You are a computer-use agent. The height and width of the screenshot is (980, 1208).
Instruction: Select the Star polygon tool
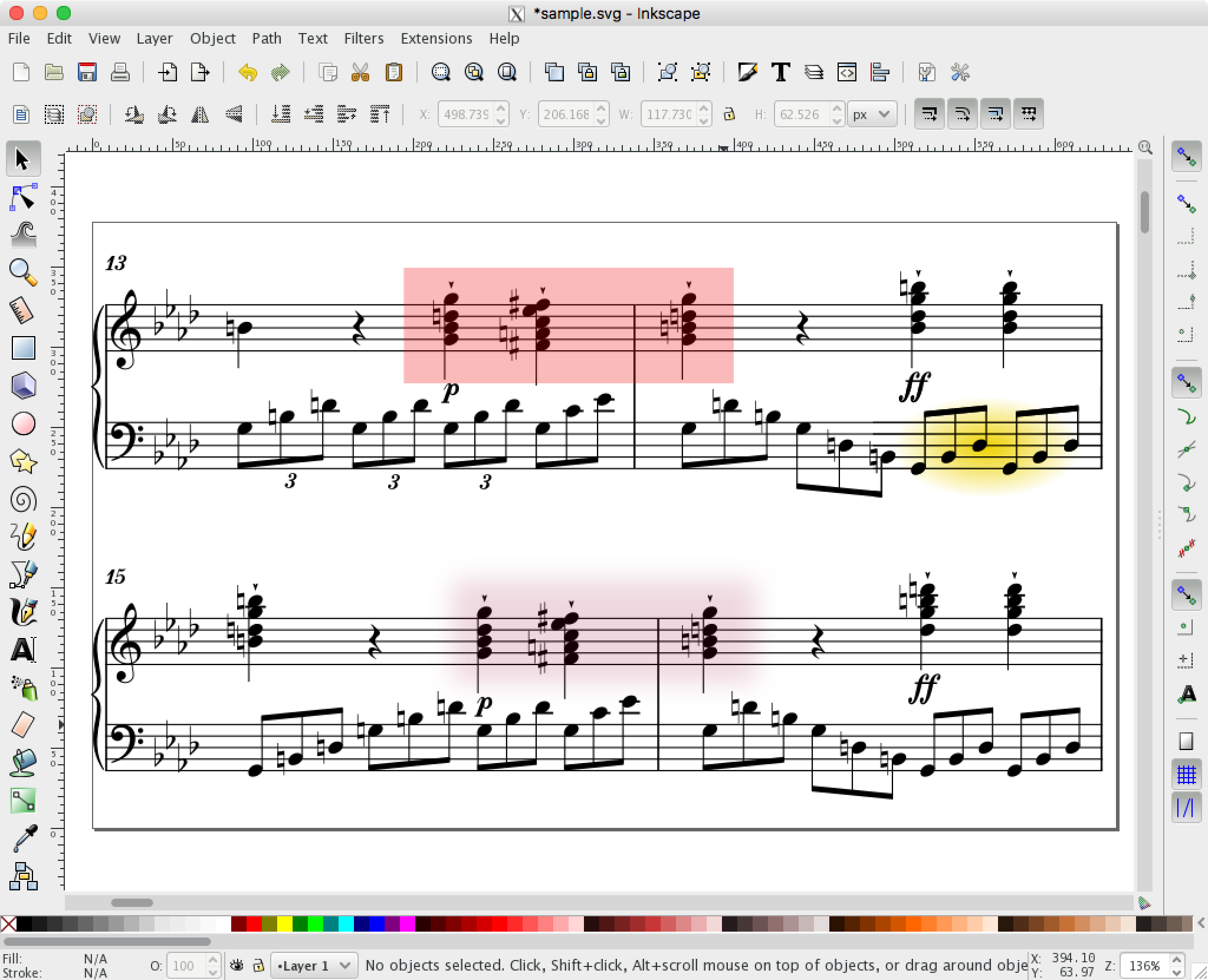[x=23, y=461]
